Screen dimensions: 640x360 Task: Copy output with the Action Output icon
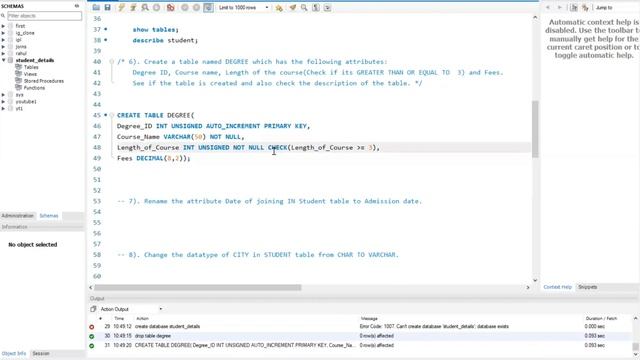click(x=93, y=309)
